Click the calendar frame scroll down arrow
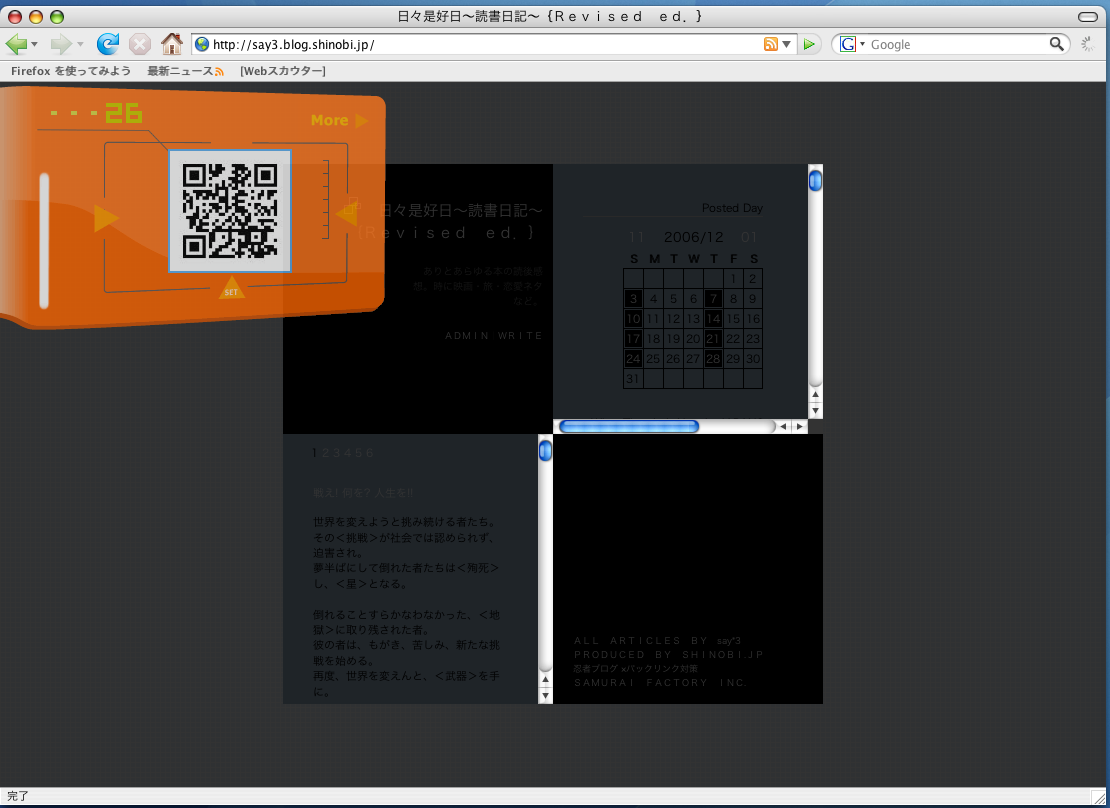Viewport: 1110px width, 808px height. coord(816,411)
